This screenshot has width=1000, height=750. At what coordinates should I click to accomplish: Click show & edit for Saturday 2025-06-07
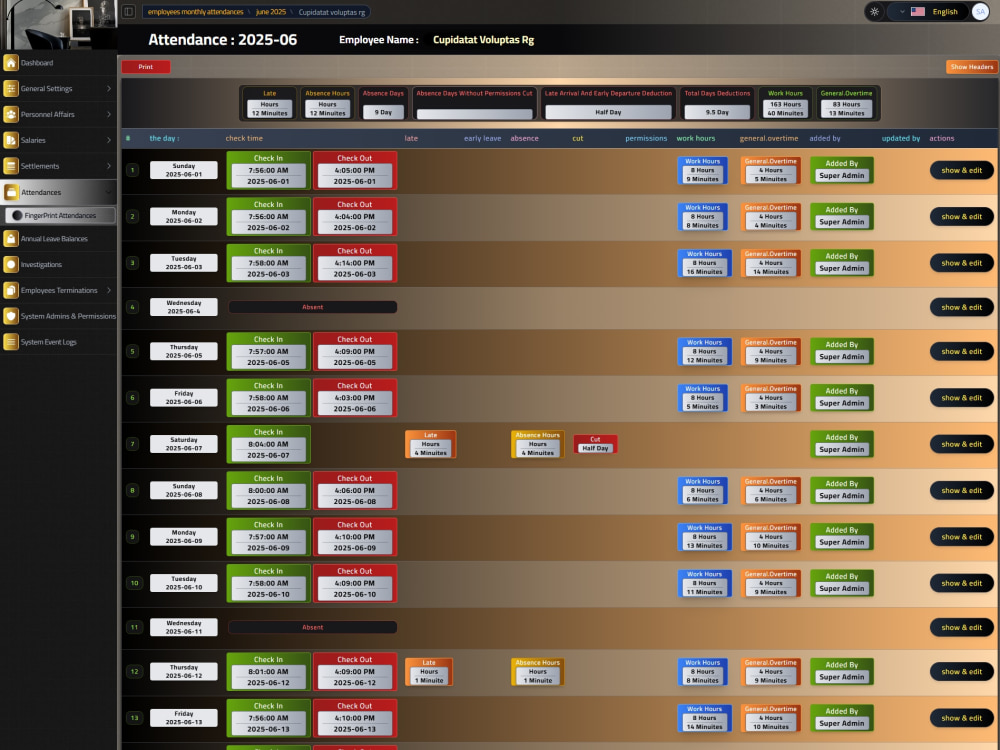pos(962,445)
